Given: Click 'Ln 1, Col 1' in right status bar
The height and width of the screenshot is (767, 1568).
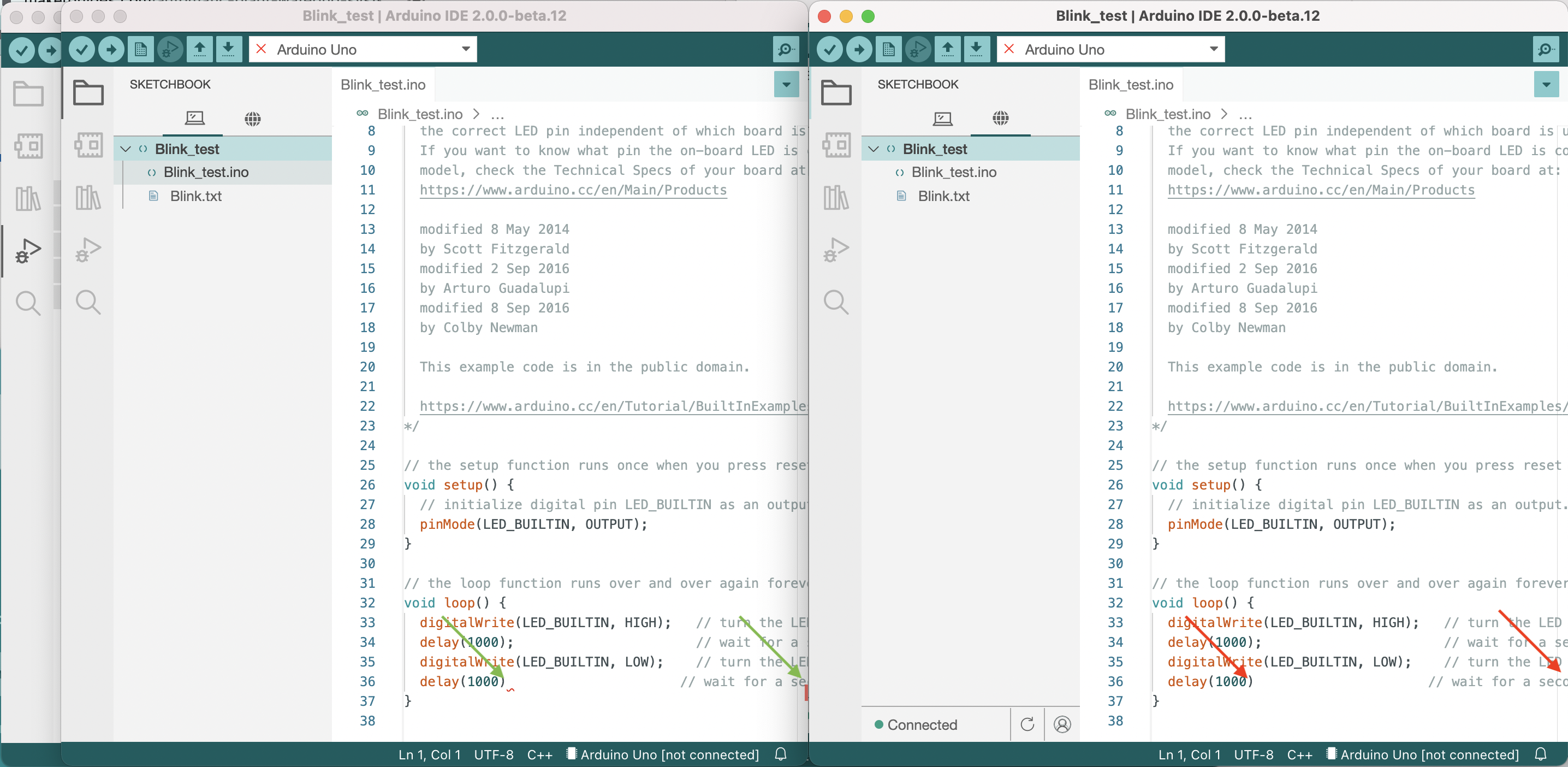Looking at the screenshot, I should 1189,754.
